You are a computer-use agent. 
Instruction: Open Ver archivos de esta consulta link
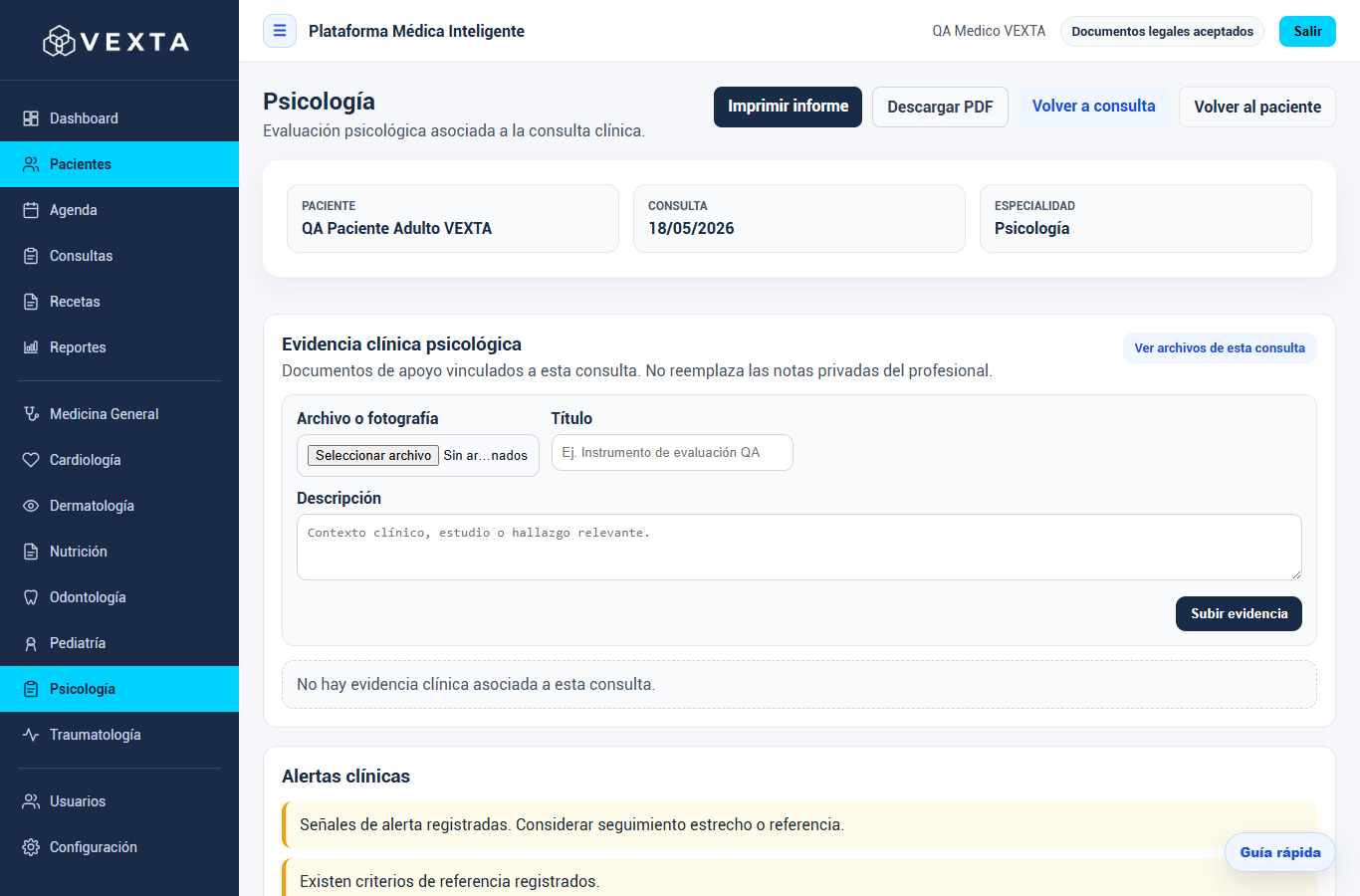tap(1220, 347)
